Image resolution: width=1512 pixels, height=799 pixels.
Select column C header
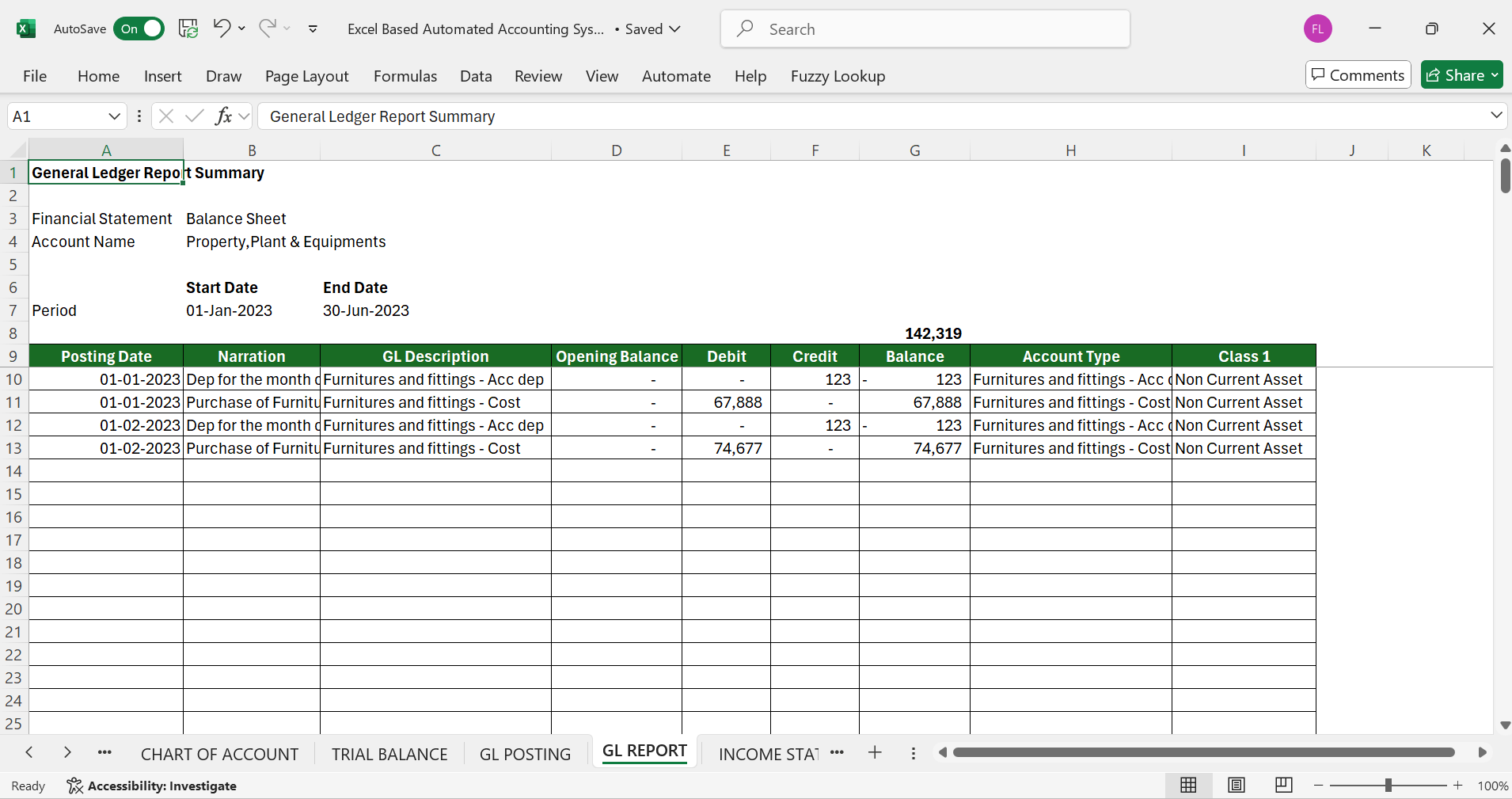pos(436,150)
